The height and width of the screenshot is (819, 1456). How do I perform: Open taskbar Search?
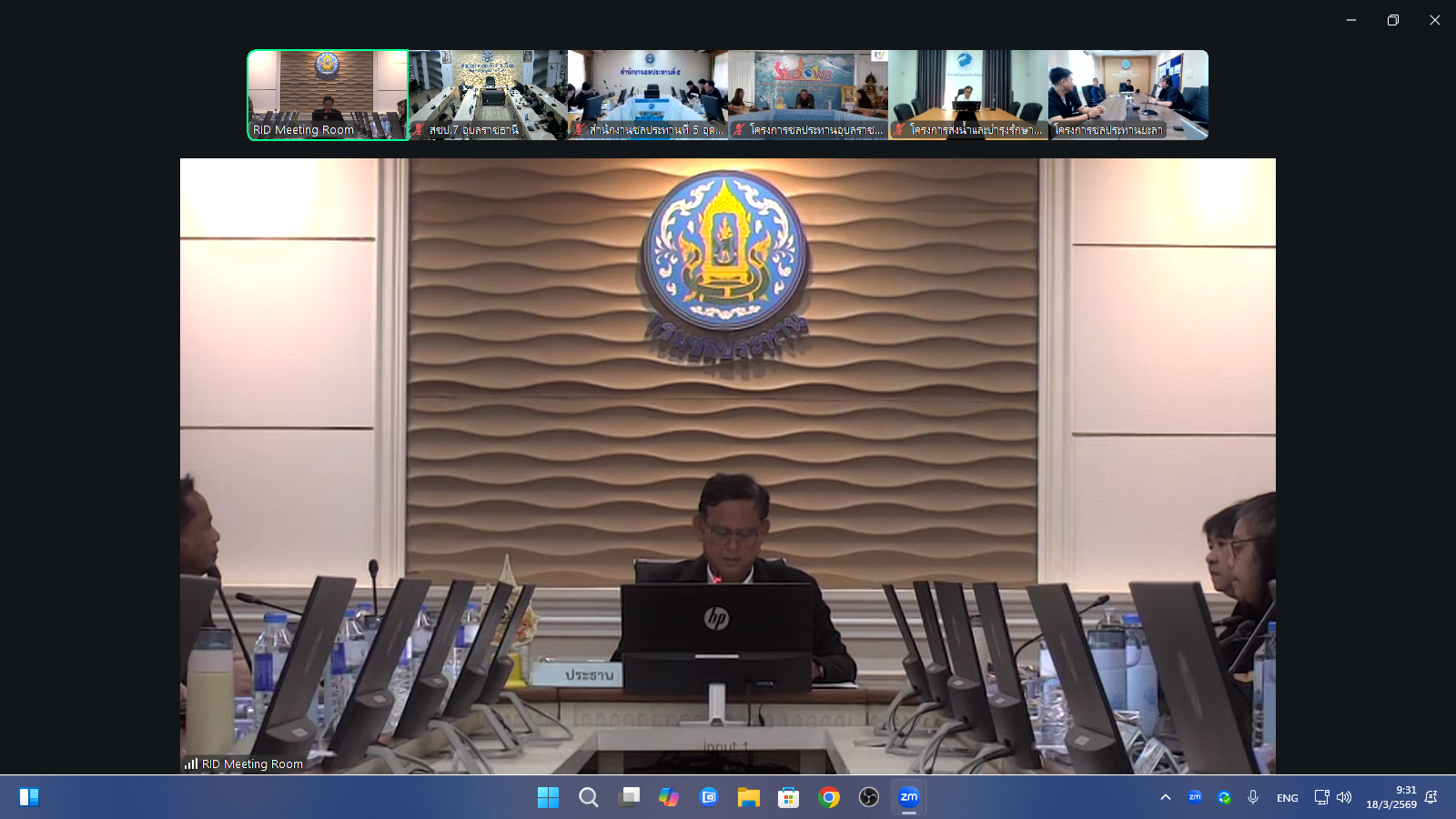point(589,798)
